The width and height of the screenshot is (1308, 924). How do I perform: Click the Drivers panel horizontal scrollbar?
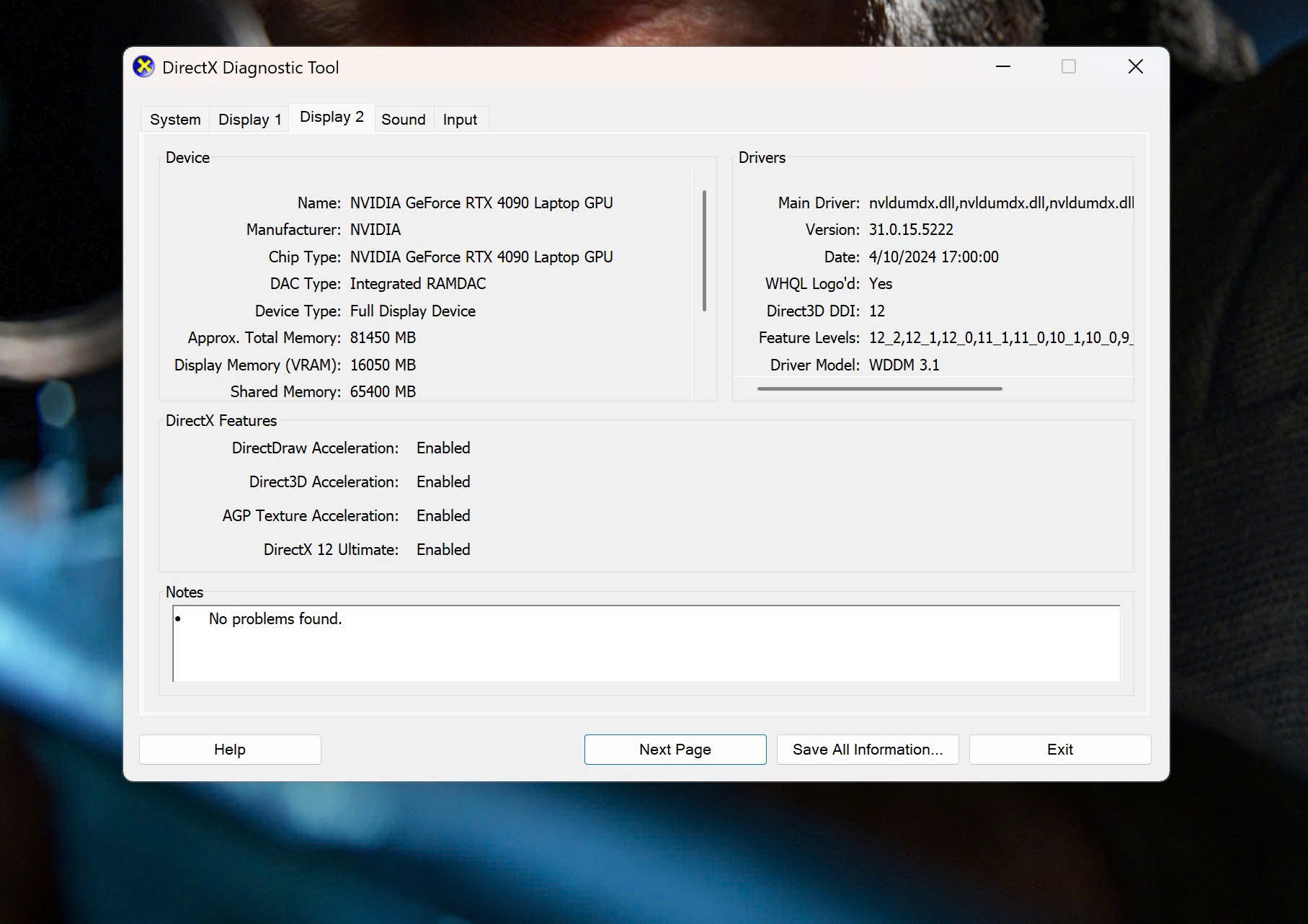(x=879, y=388)
